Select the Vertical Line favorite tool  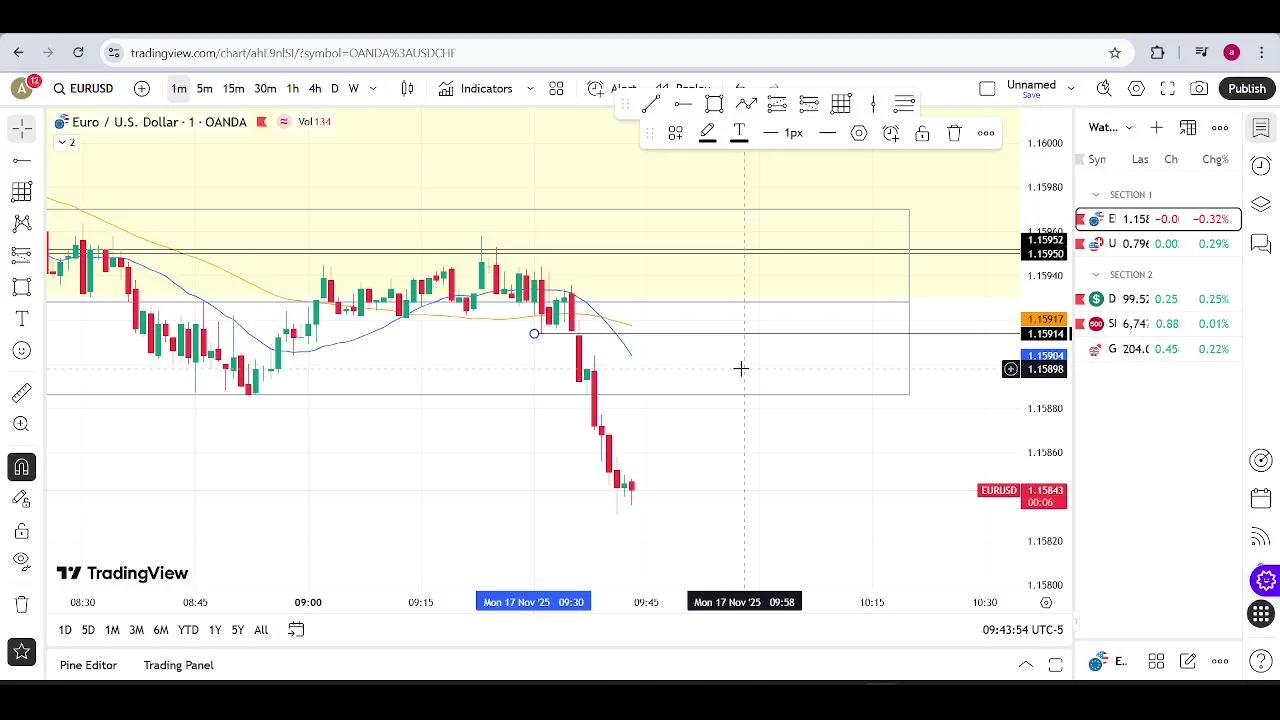873,104
